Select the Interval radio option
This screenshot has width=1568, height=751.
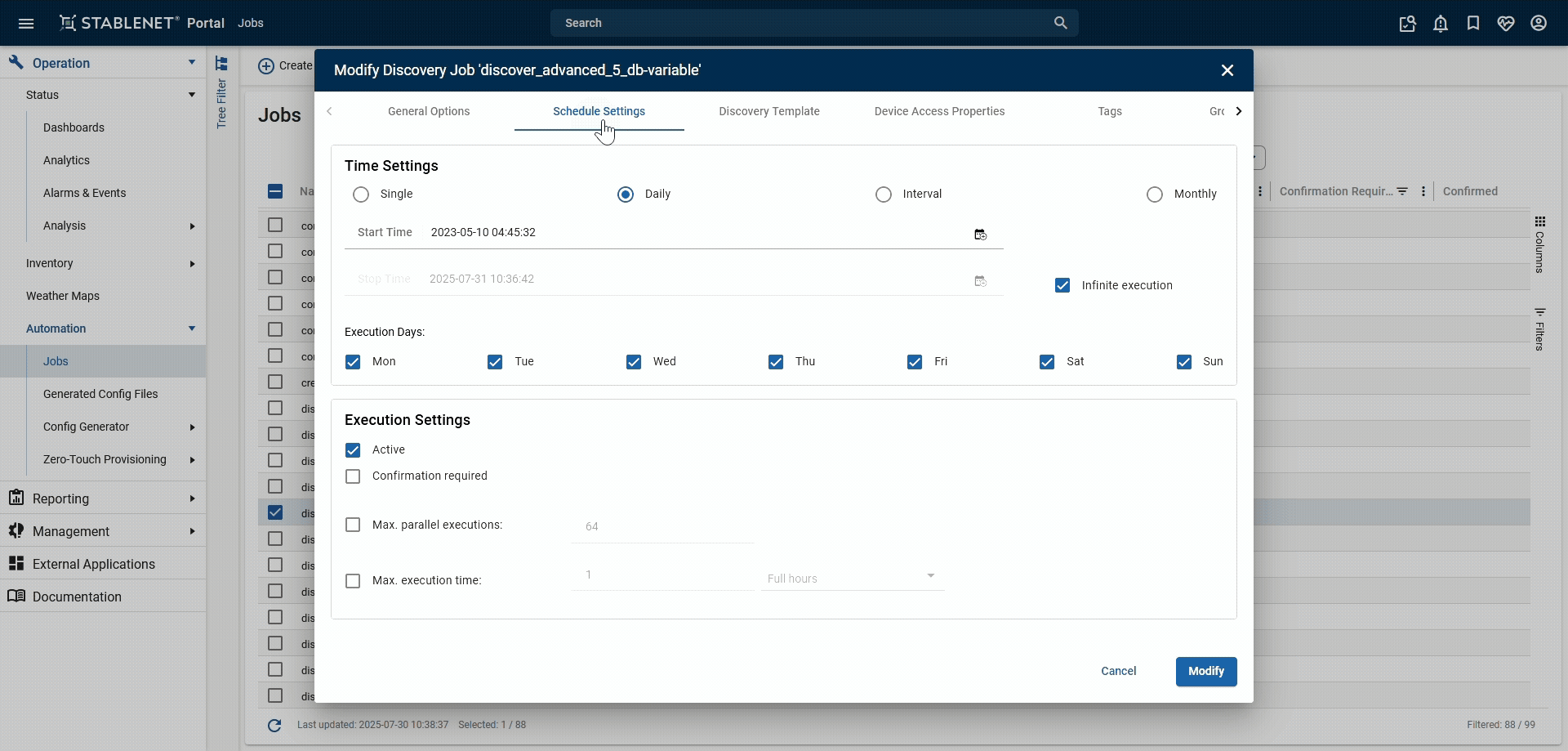coord(884,194)
